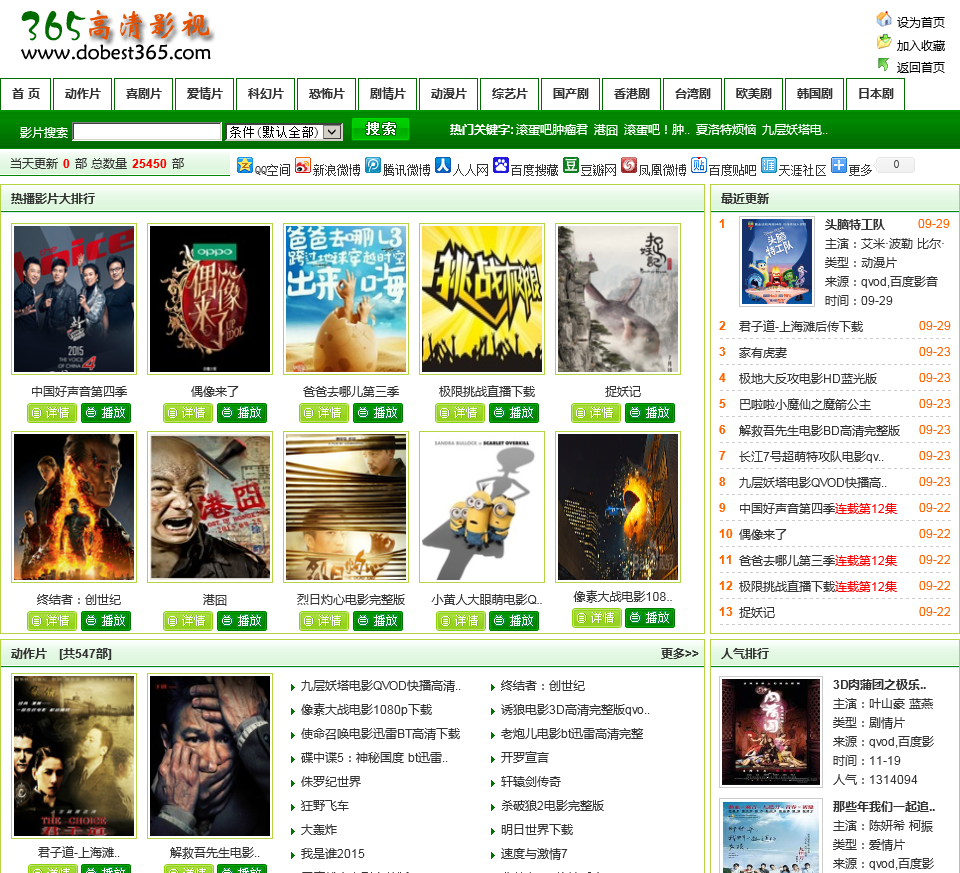Screen dimensions: 960x873
Task: Click the 影片搜索 text input field
Action: (x=147, y=132)
